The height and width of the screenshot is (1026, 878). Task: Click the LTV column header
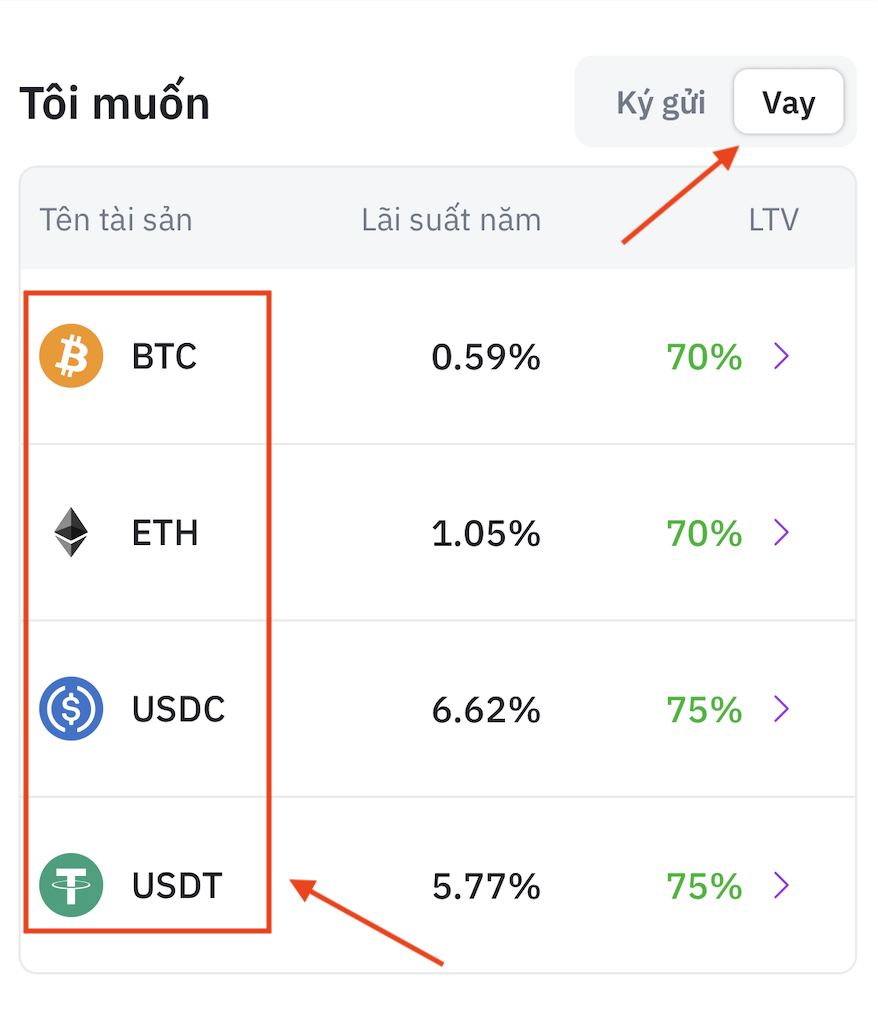click(x=773, y=219)
